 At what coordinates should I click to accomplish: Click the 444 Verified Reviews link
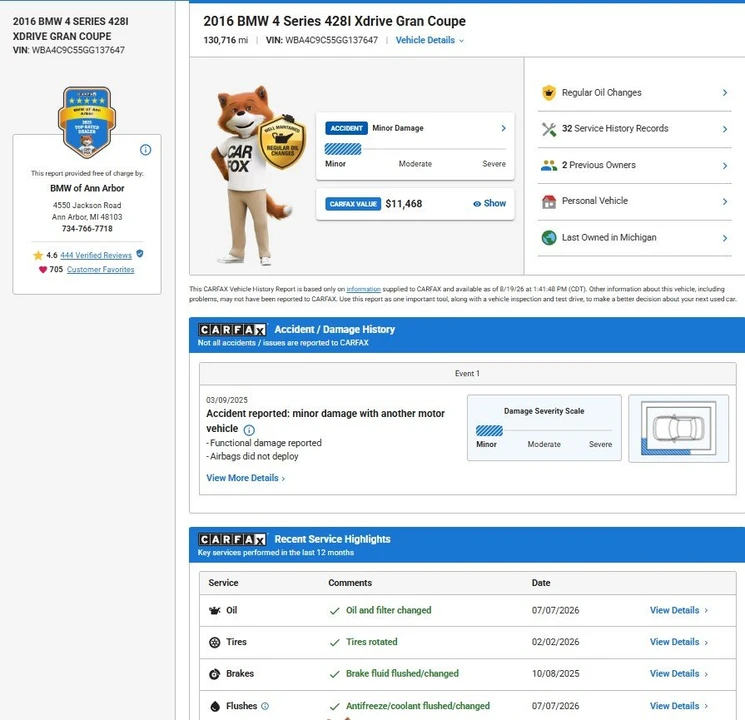click(96, 255)
